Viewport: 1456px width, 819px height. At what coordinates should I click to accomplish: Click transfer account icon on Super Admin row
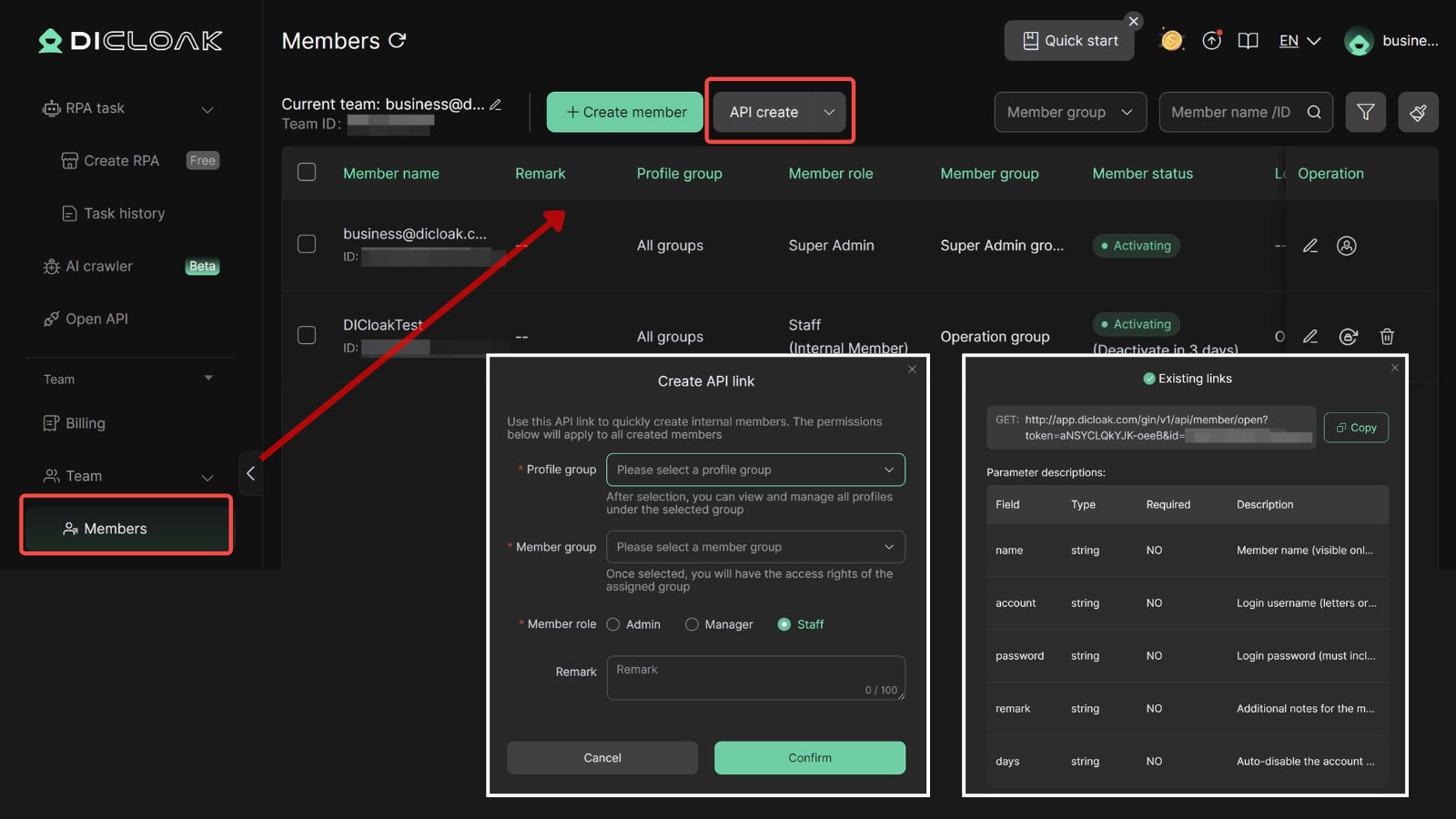click(1347, 246)
